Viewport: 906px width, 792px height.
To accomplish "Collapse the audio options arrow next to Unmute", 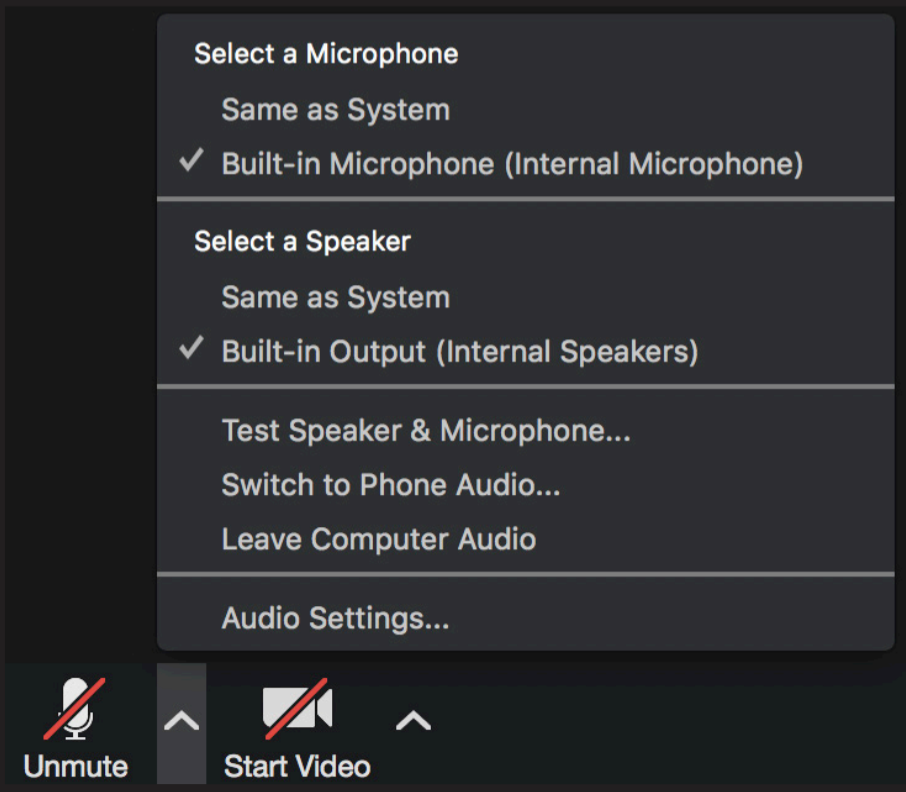I will coord(181,722).
